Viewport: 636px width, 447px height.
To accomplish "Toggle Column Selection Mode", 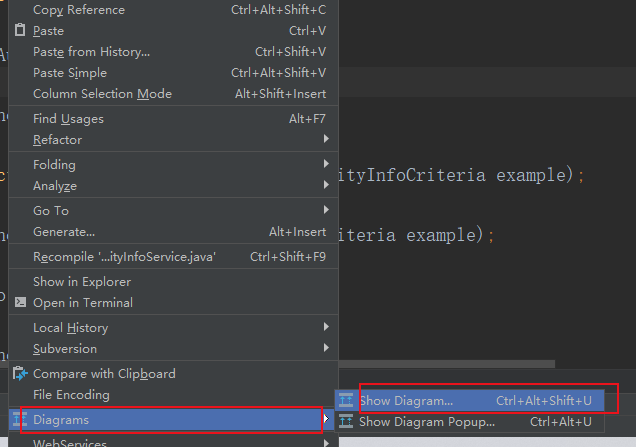I will (174, 94).
